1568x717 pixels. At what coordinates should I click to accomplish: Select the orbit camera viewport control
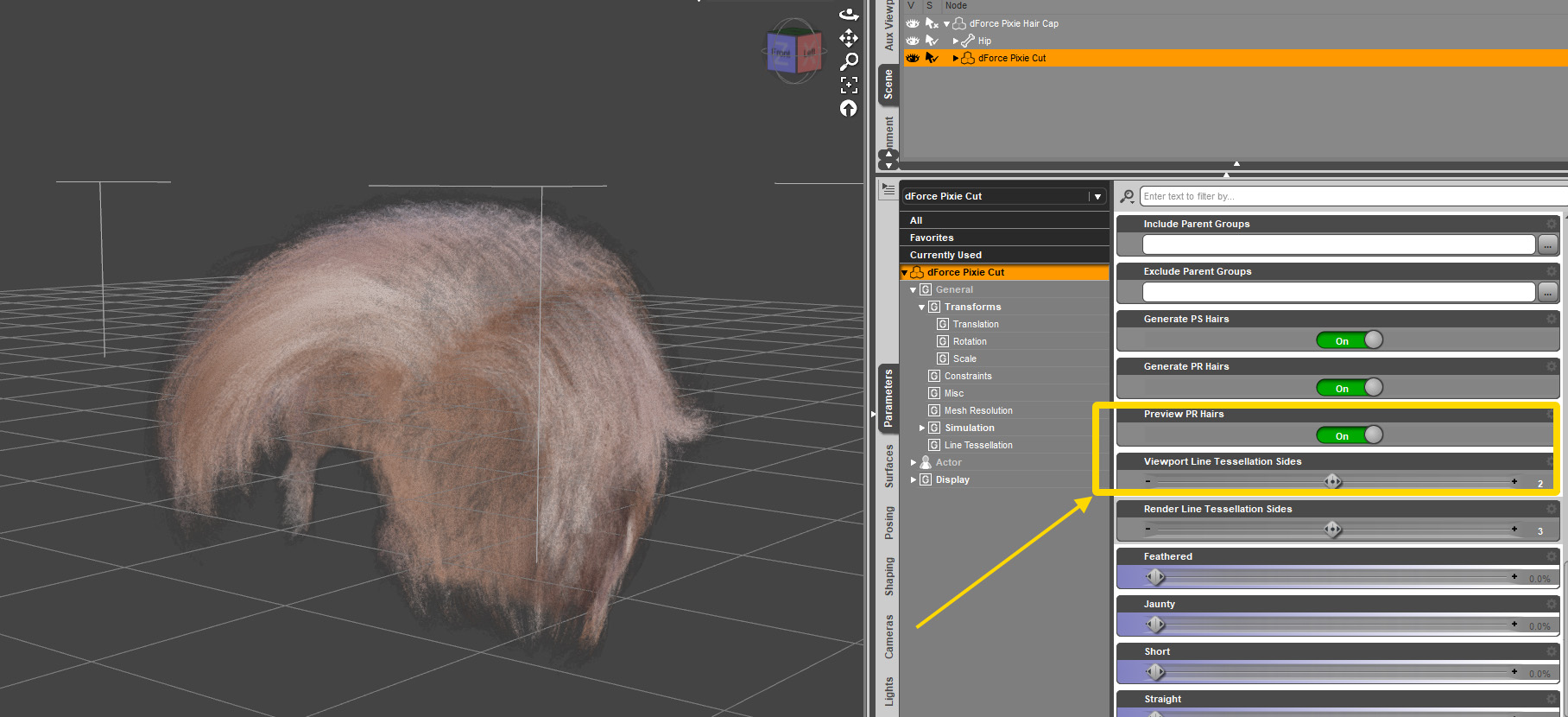849,14
